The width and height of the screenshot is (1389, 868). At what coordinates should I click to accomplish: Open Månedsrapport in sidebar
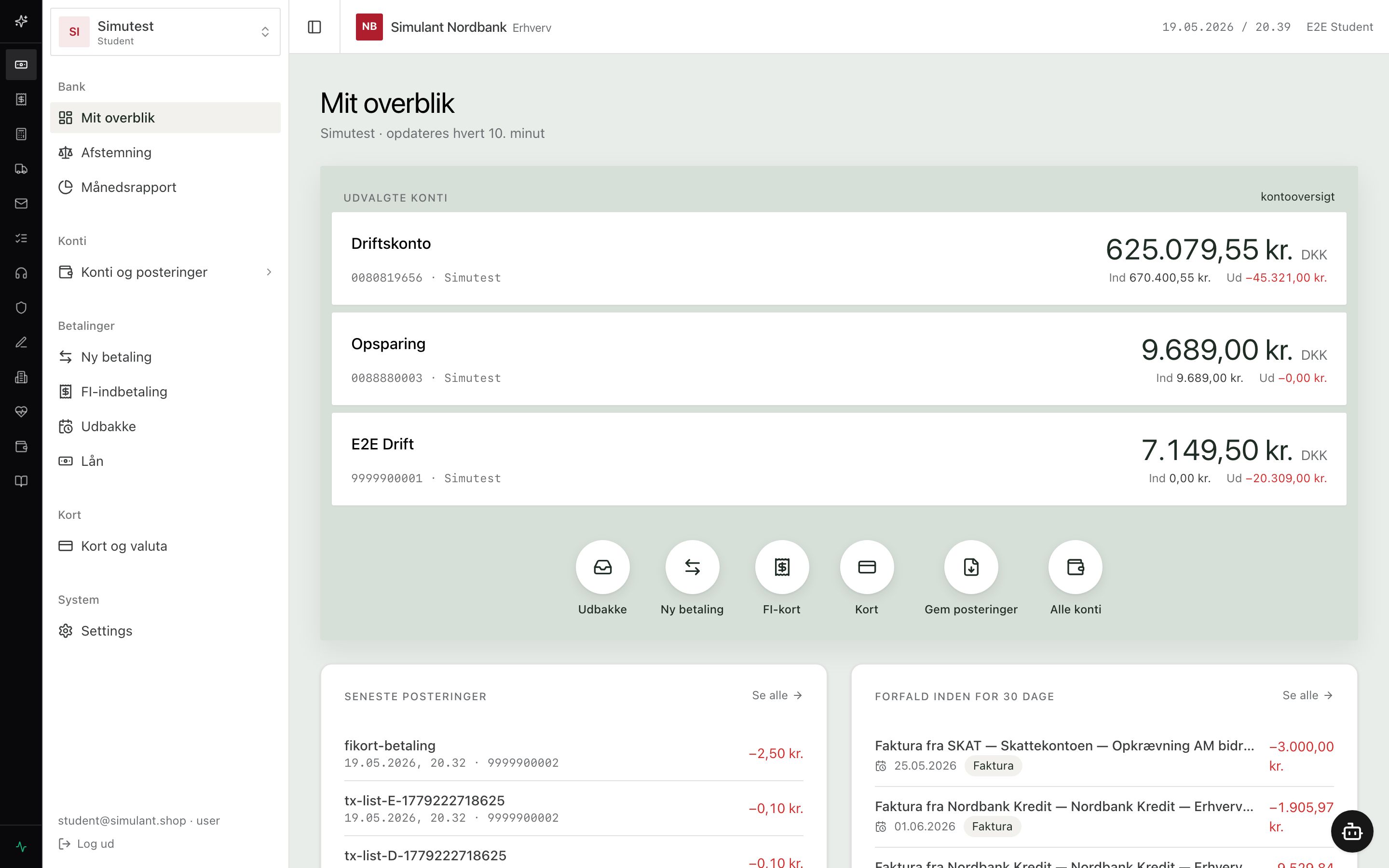[x=165, y=187]
